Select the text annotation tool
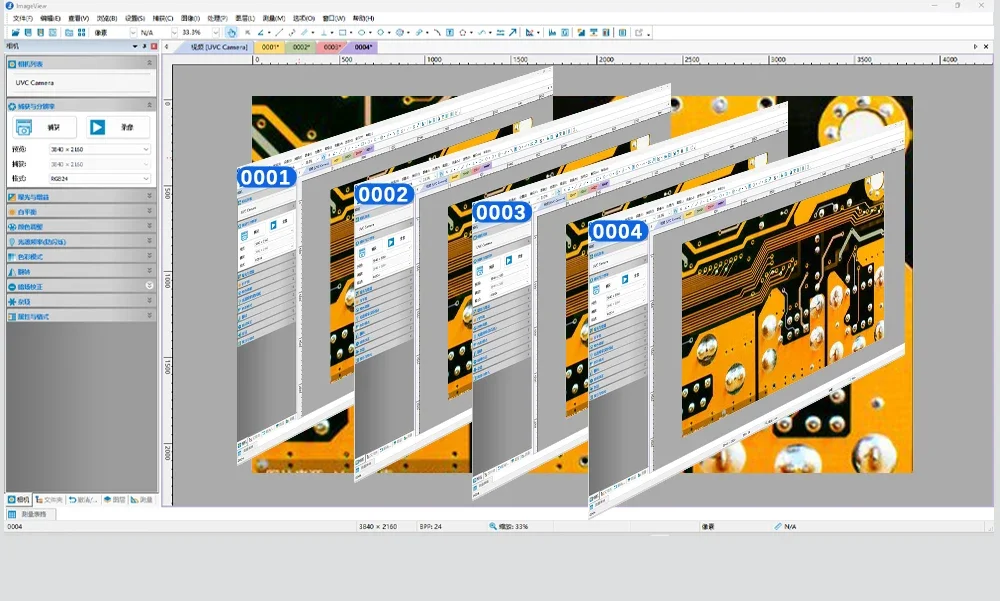Viewport: 1000px width, 601px height. point(450,33)
